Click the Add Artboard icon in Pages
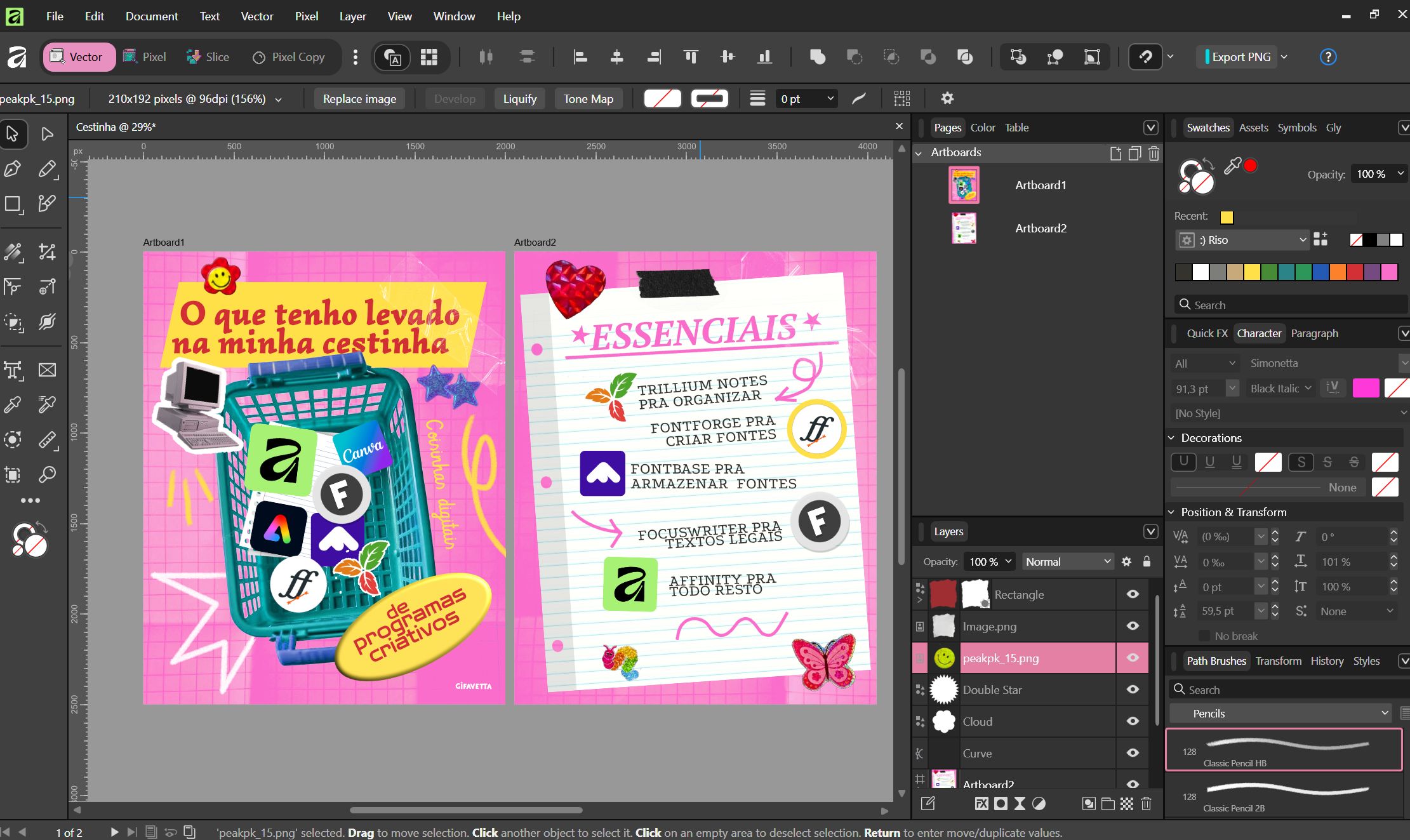This screenshot has height=840, width=1410. [x=1115, y=153]
